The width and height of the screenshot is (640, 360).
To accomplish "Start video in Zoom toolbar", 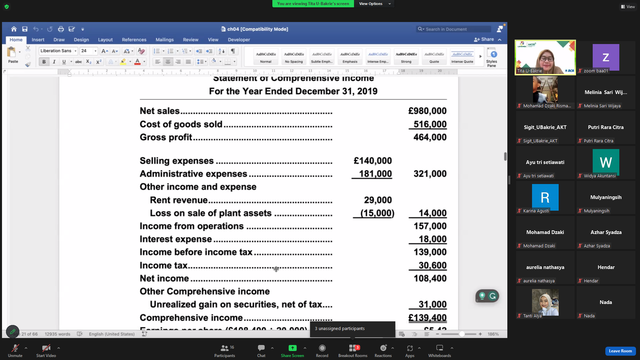I will (46, 351).
